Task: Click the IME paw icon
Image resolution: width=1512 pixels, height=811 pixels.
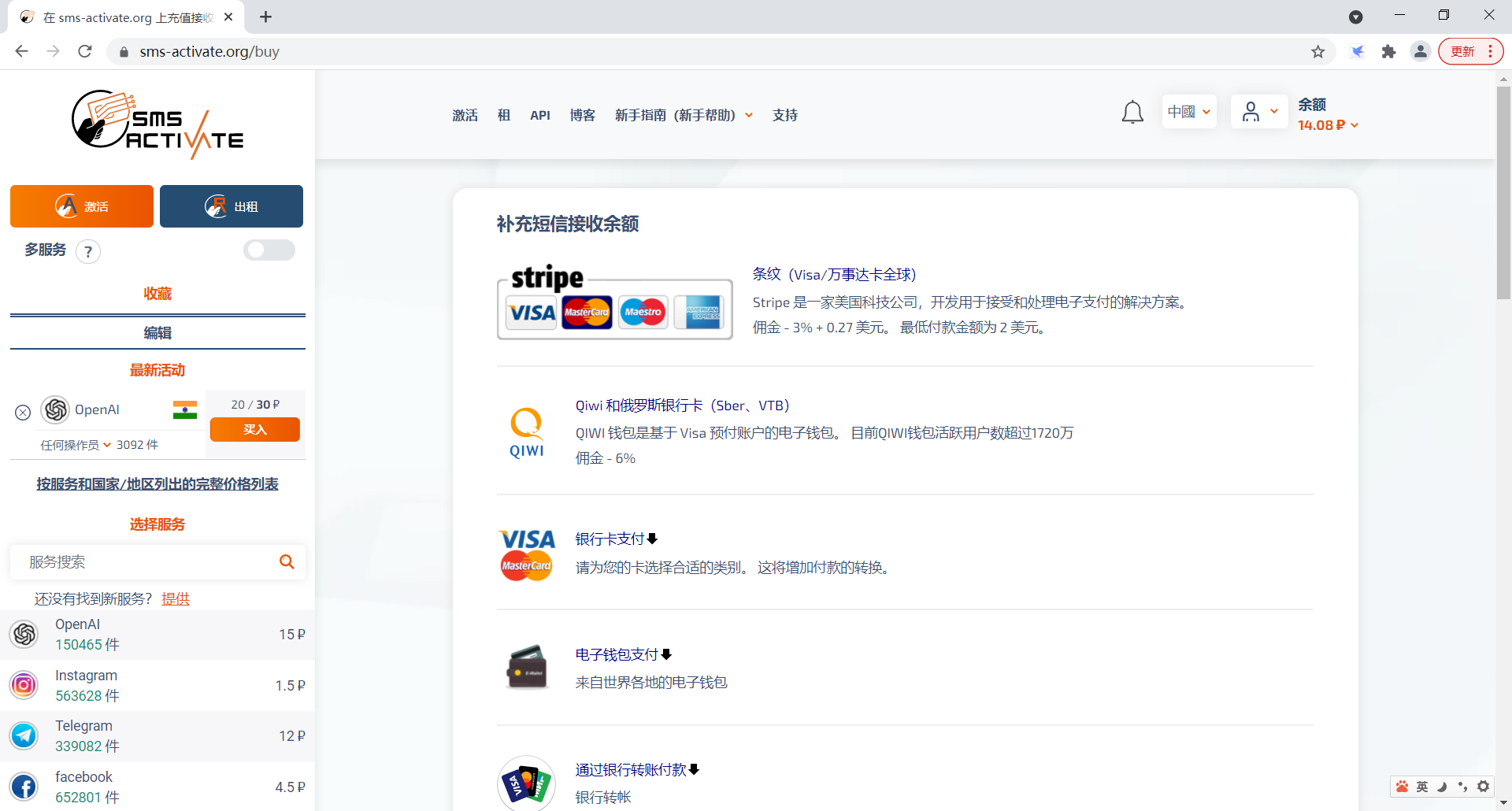Action: pos(1402,786)
